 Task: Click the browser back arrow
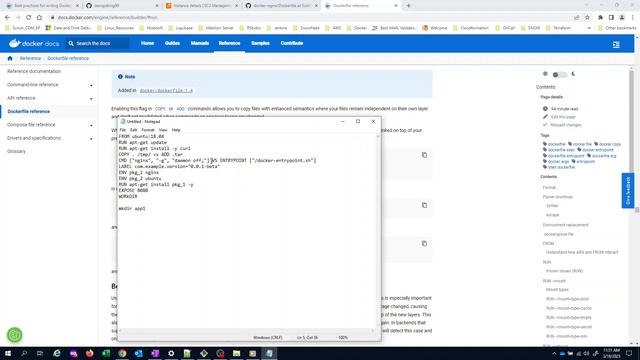coord(7,18)
